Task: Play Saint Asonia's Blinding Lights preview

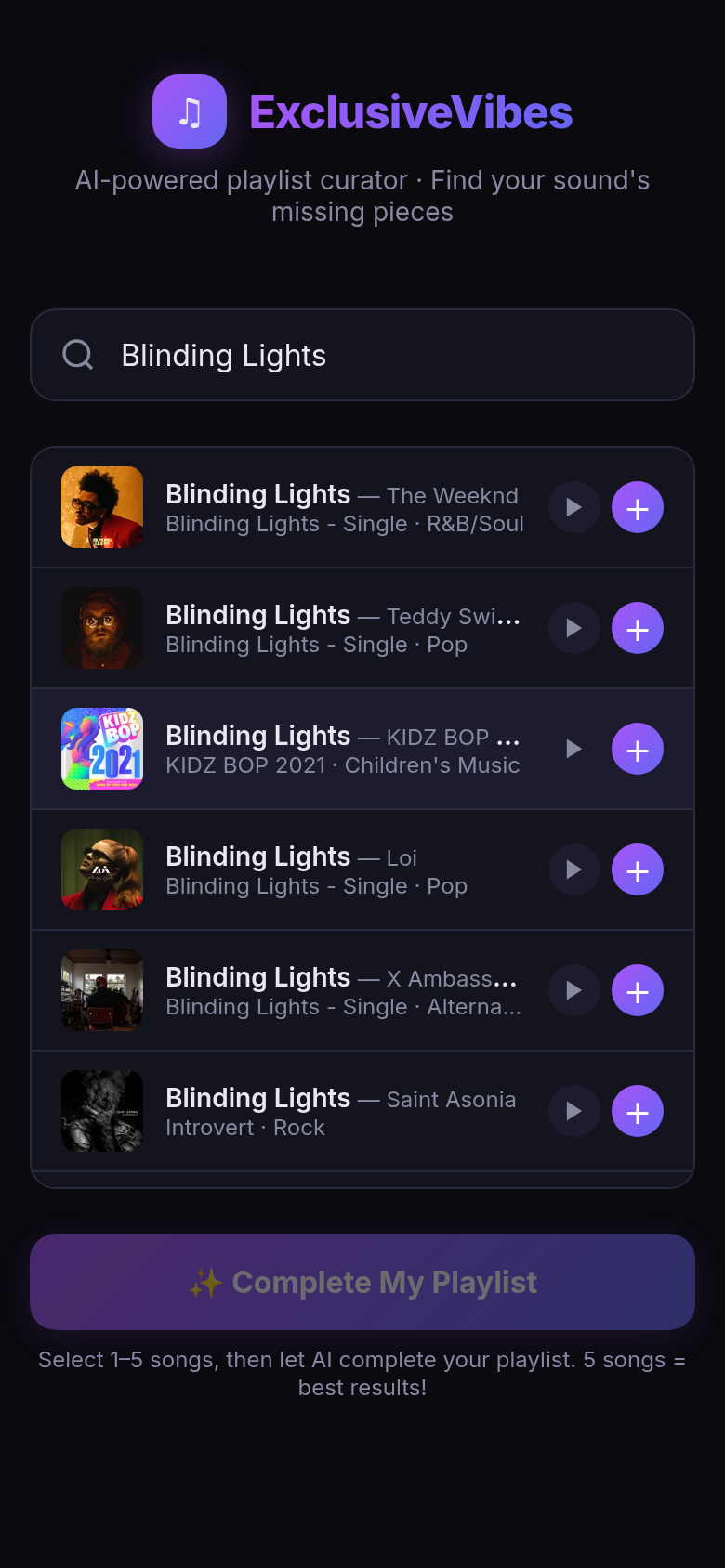Action: [573, 1111]
